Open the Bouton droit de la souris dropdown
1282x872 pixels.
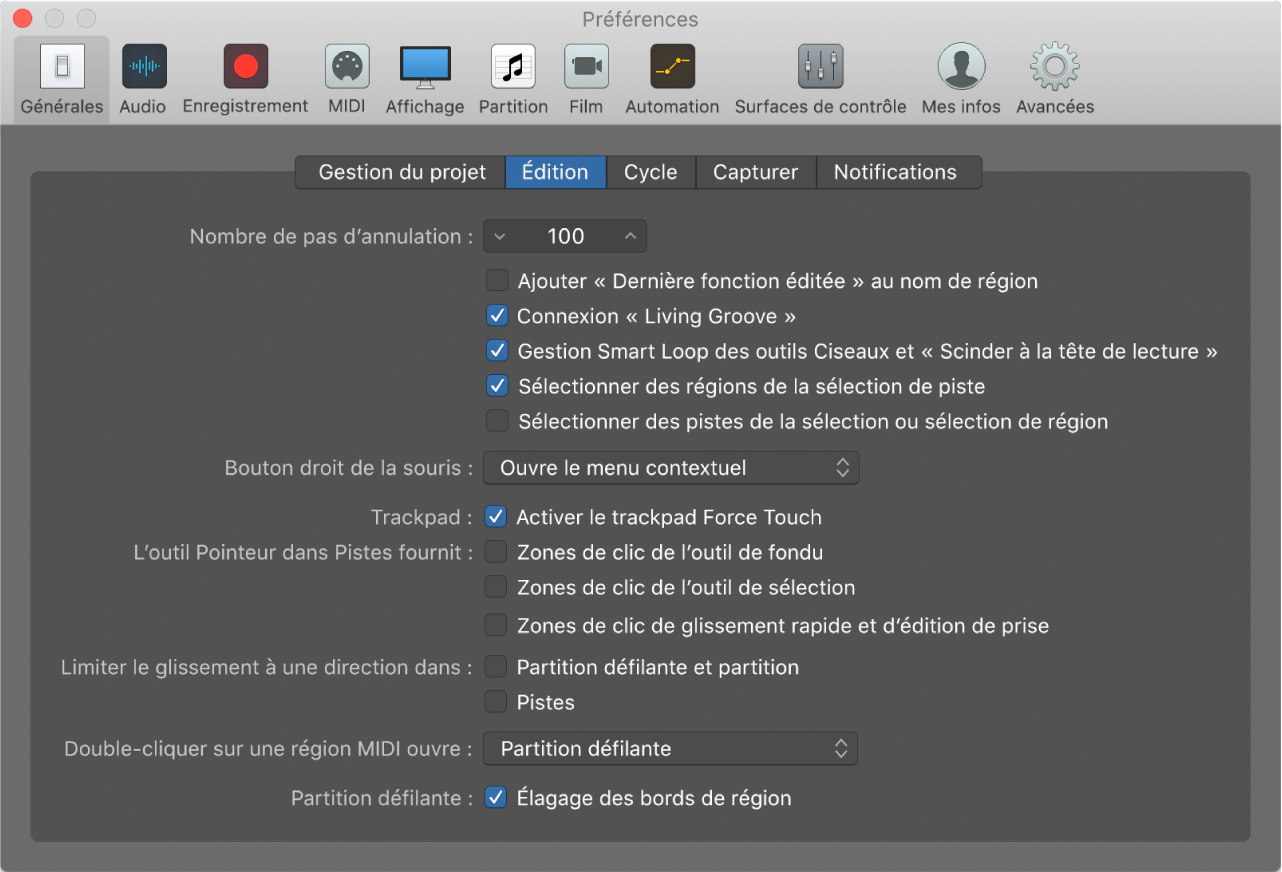(x=671, y=467)
